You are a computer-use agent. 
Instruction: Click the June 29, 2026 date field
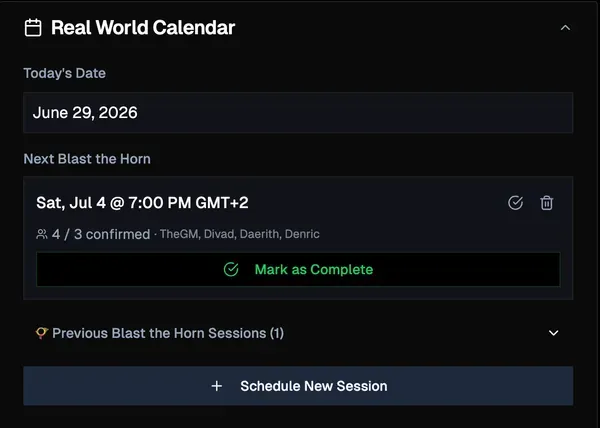[298, 112]
